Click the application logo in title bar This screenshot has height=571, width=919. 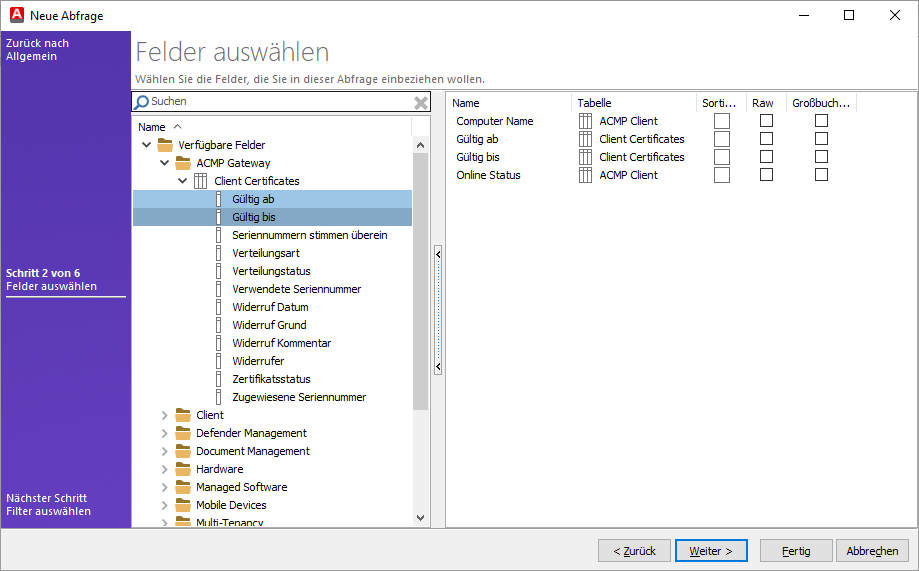(17, 15)
